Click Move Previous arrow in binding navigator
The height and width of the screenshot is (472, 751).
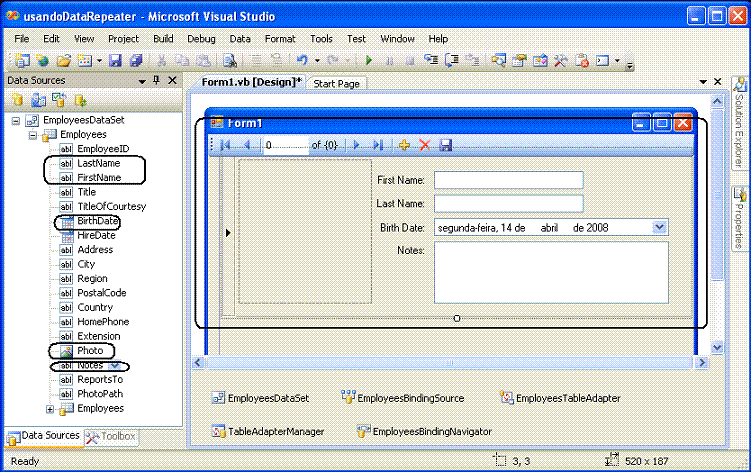247,145
